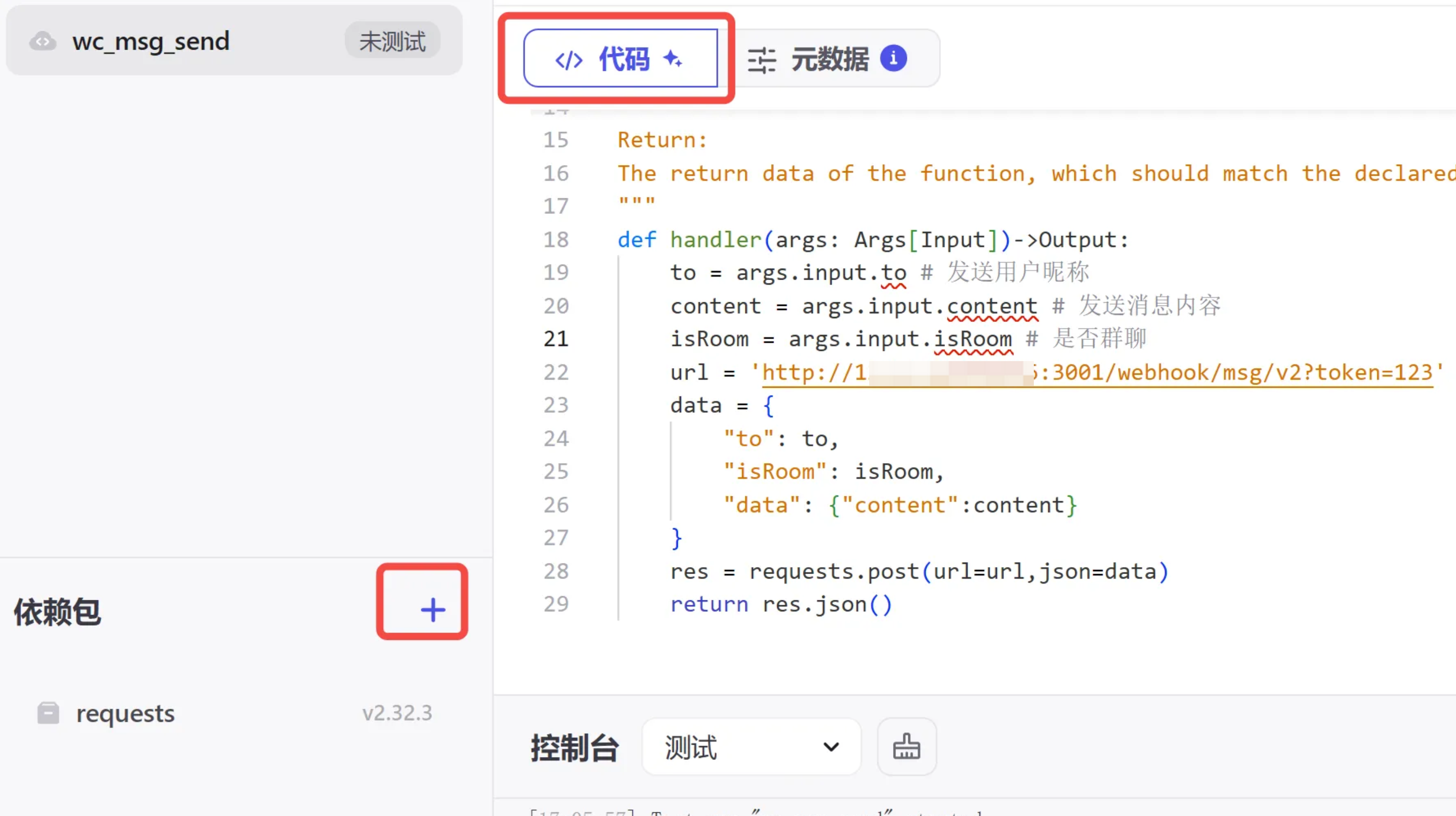Click the AI sparkle icon on code tab

pyautogui.click(x=673, y=58)
